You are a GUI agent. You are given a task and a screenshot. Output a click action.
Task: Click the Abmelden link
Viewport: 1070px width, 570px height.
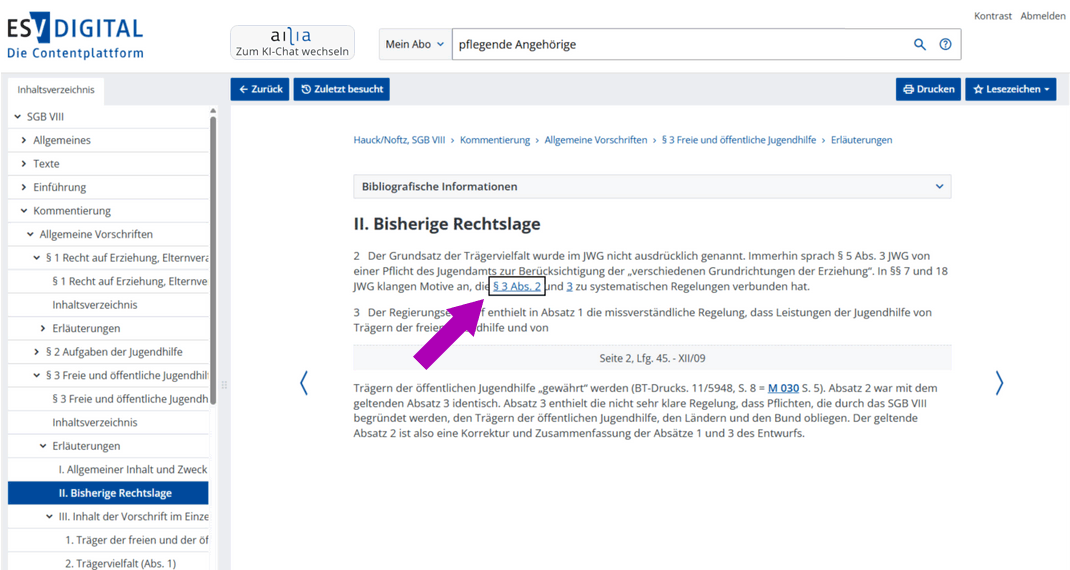(x=1043, y=16)
